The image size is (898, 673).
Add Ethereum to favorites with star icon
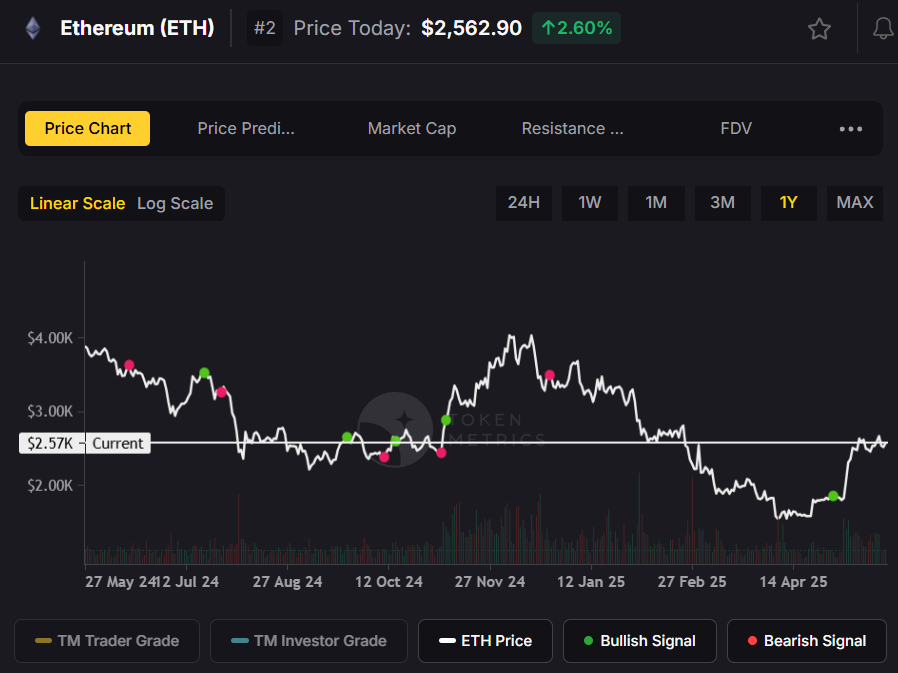[819, 29]
